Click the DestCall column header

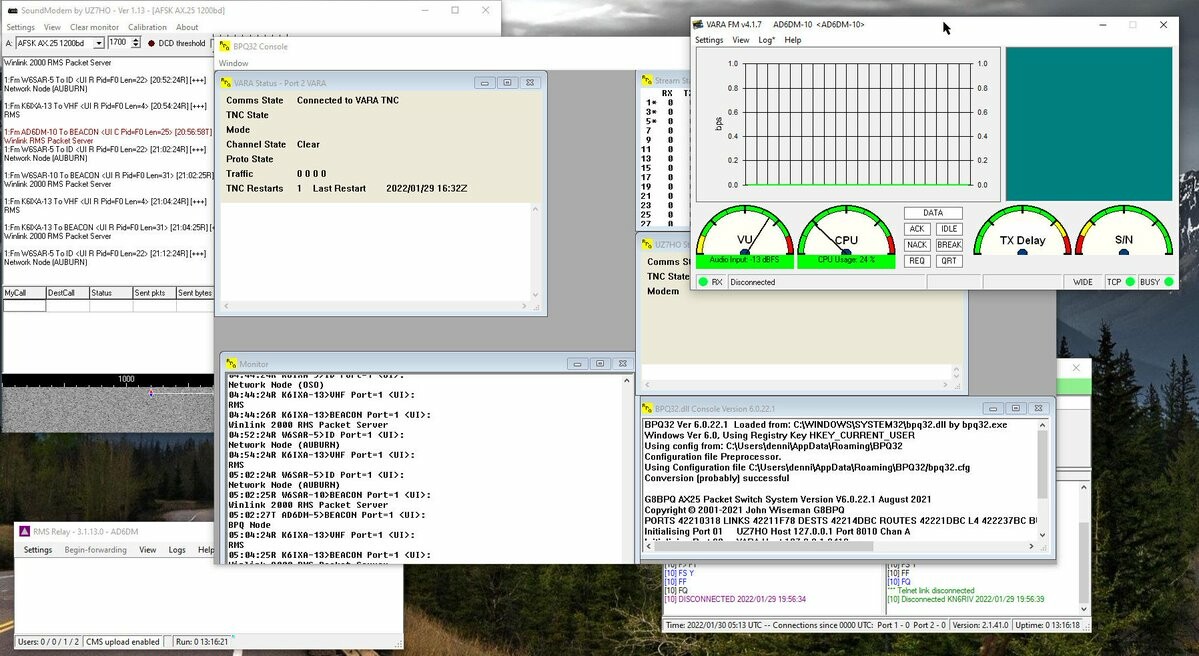[67, 293]
